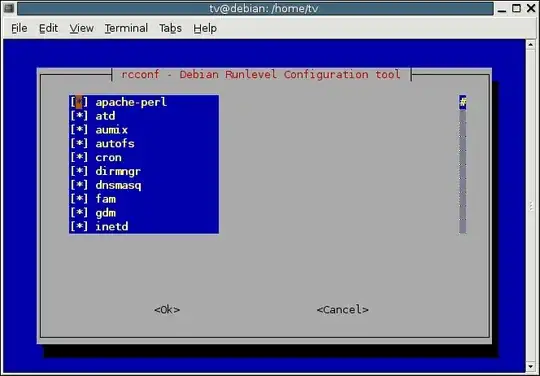
Task: Click the terminal scrollbar up arrow
Action: (530, 44)
